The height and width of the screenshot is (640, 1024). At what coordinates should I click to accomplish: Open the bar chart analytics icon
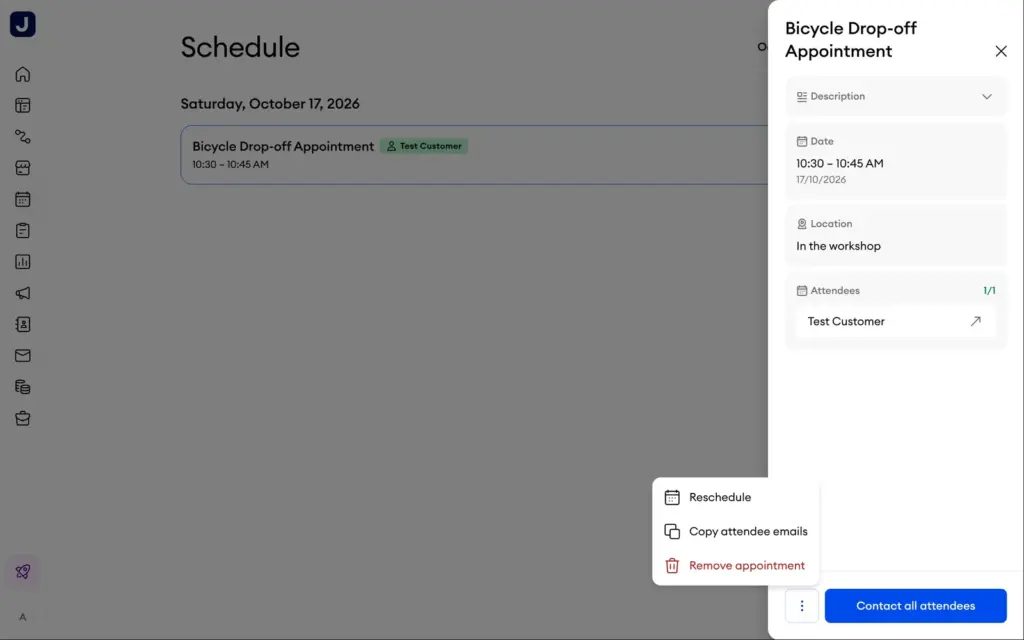pos(23,262)
